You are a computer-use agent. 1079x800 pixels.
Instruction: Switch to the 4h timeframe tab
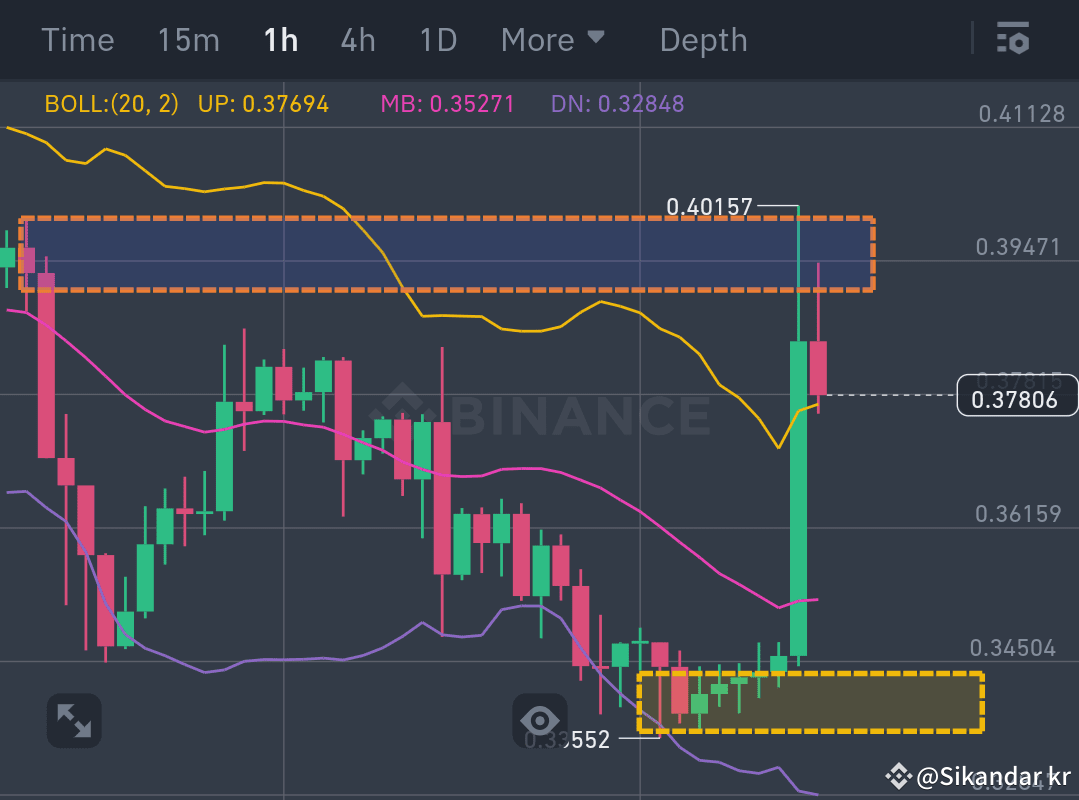click(x=357, y=39)
